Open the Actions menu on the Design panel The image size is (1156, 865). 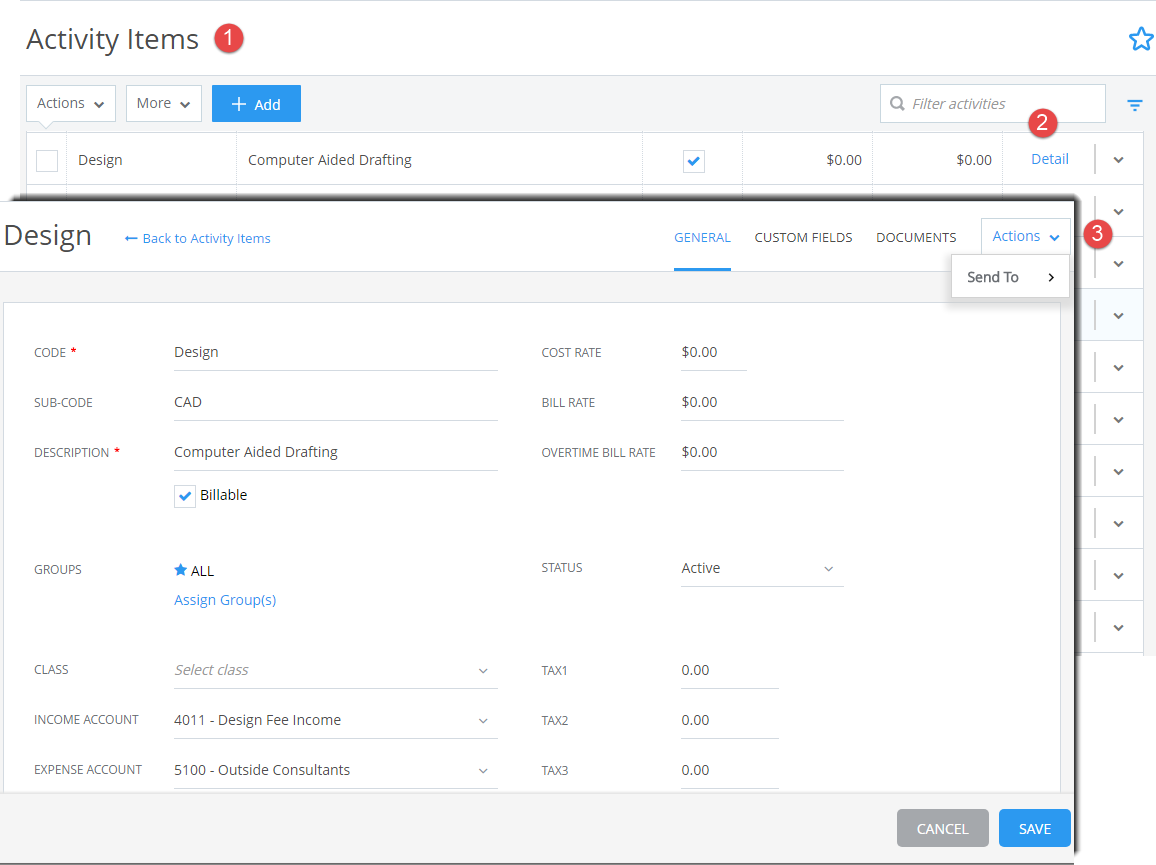tap(1025, 235)
